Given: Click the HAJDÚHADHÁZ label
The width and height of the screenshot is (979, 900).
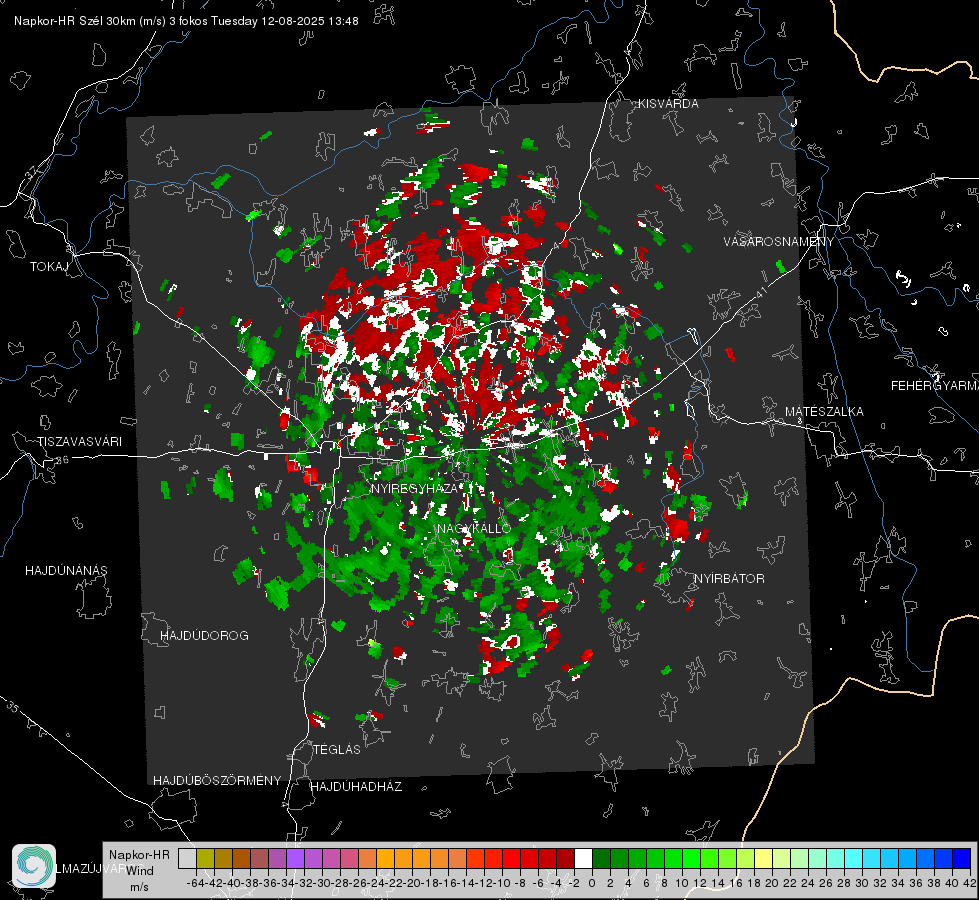Looking at the screenshot, I should tap(356, 786).
